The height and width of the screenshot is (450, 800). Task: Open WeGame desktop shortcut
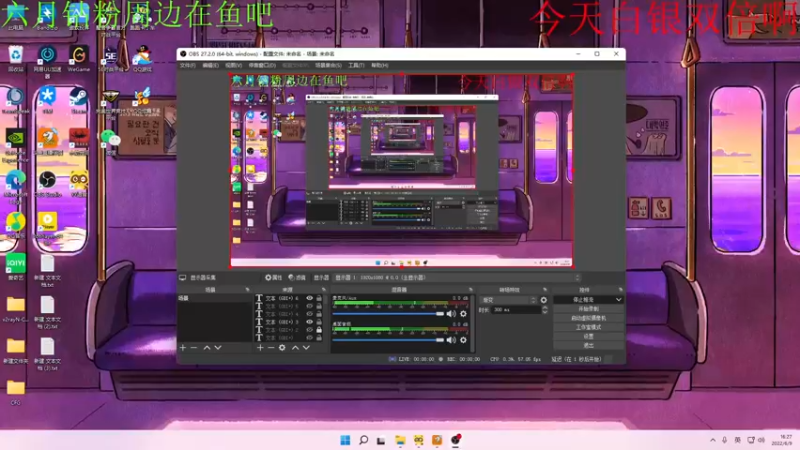79,58
